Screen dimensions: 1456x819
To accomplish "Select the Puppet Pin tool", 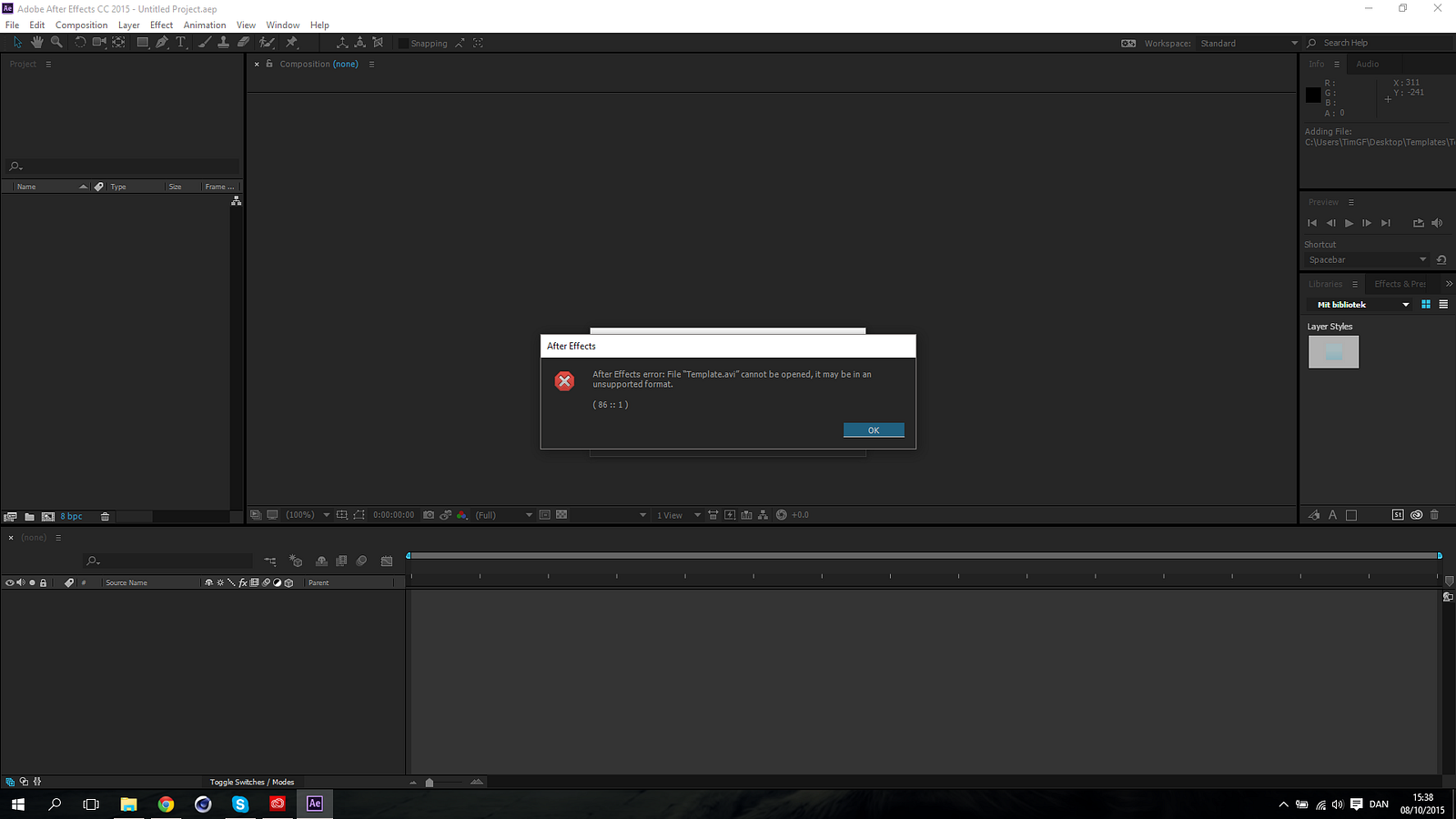I will [292, 43].
